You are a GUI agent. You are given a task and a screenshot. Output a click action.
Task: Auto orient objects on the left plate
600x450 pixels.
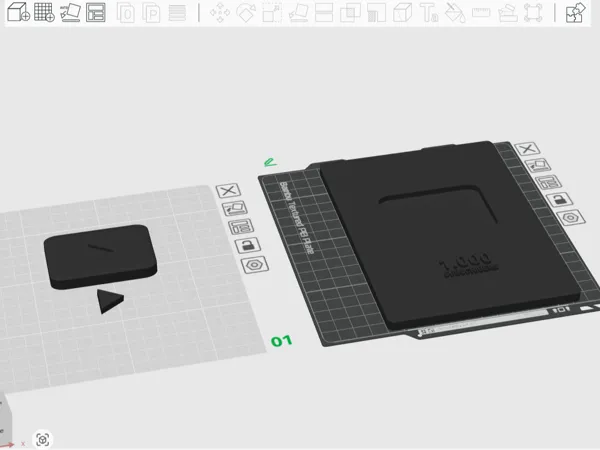(235, 209)
